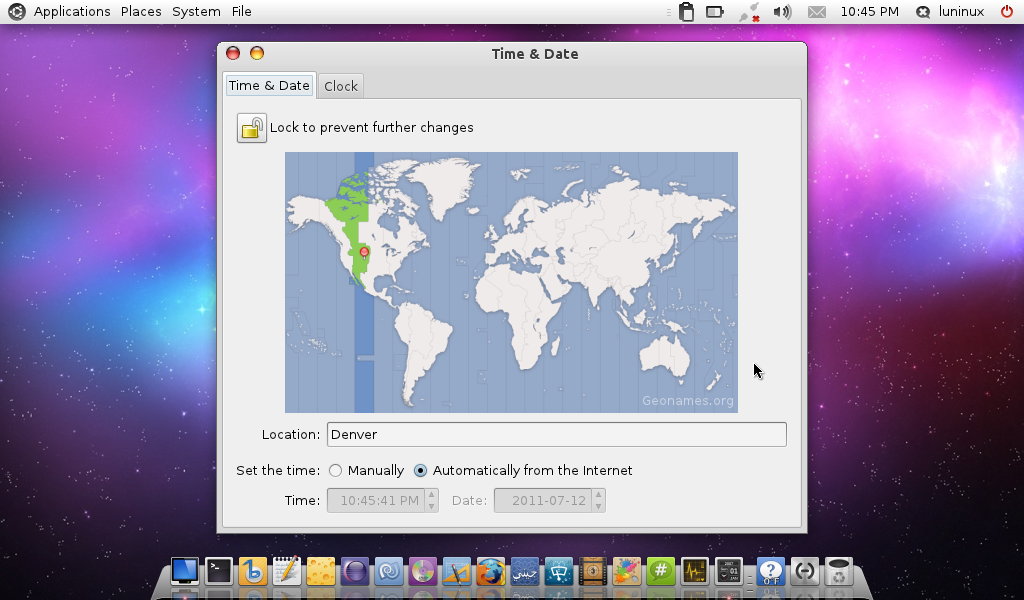Image resolution: width=1024 pixels, height=600 pixels.
Task: Click the volume speaker icon in the panel
Action: [782, 12]
